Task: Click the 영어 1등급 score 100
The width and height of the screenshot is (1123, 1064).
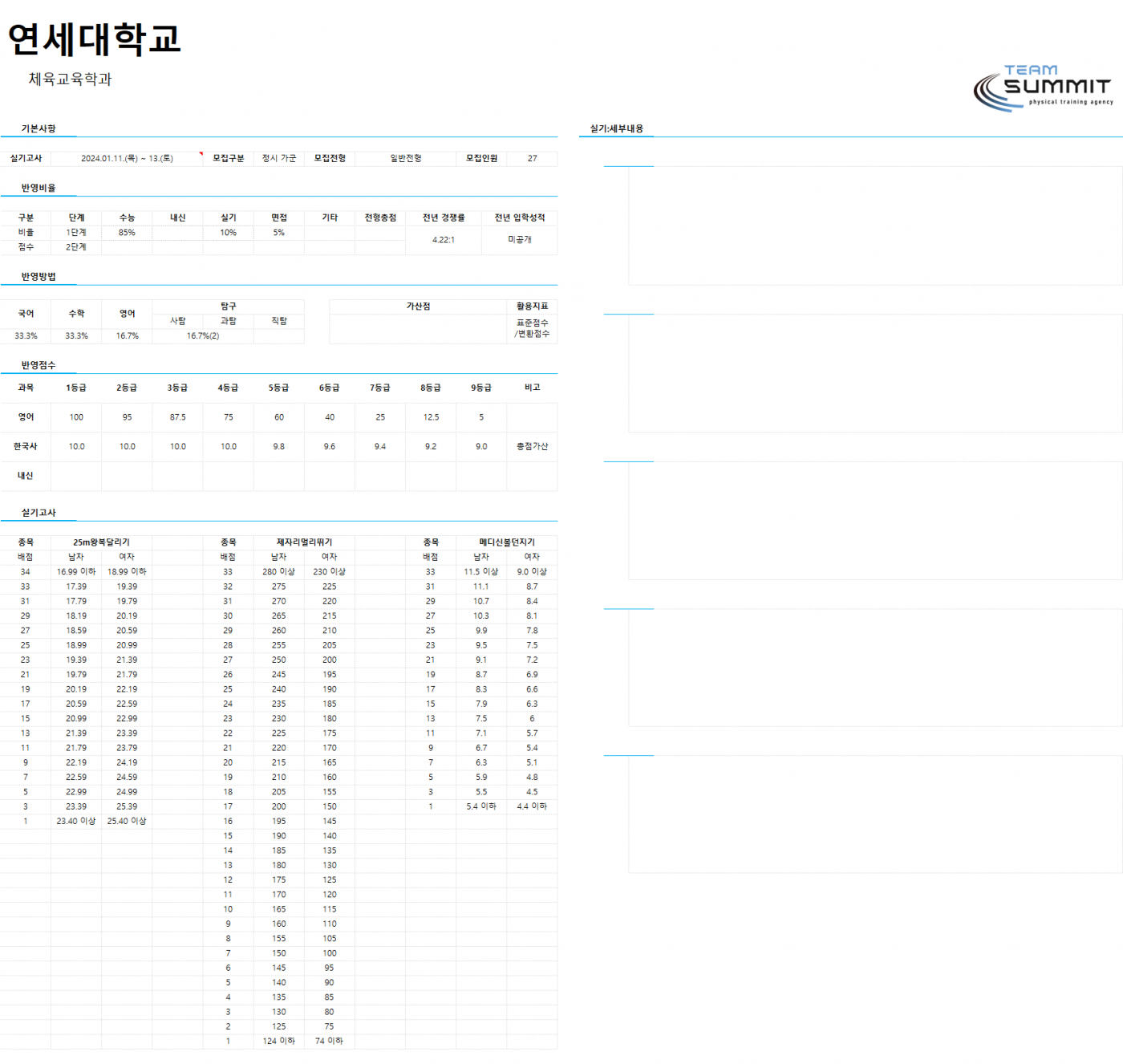Action: coord(76,417)
